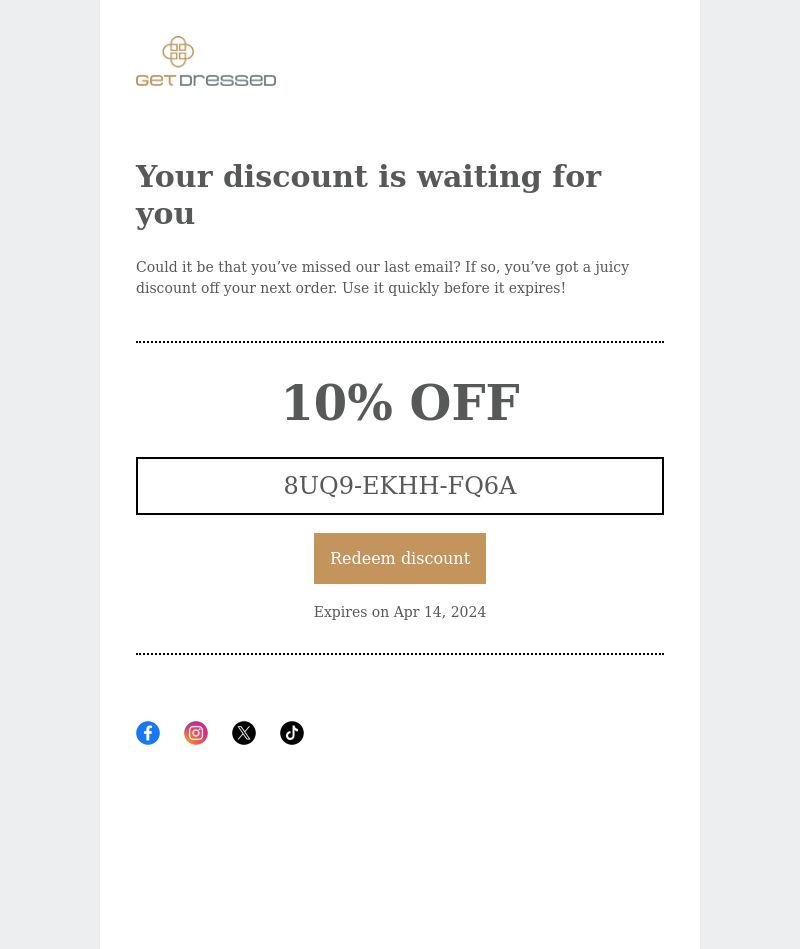This screenshot has width=800, height=949.
Task: Click 'Use it quickly before it expires!' sentence
Action: point(454,288)
